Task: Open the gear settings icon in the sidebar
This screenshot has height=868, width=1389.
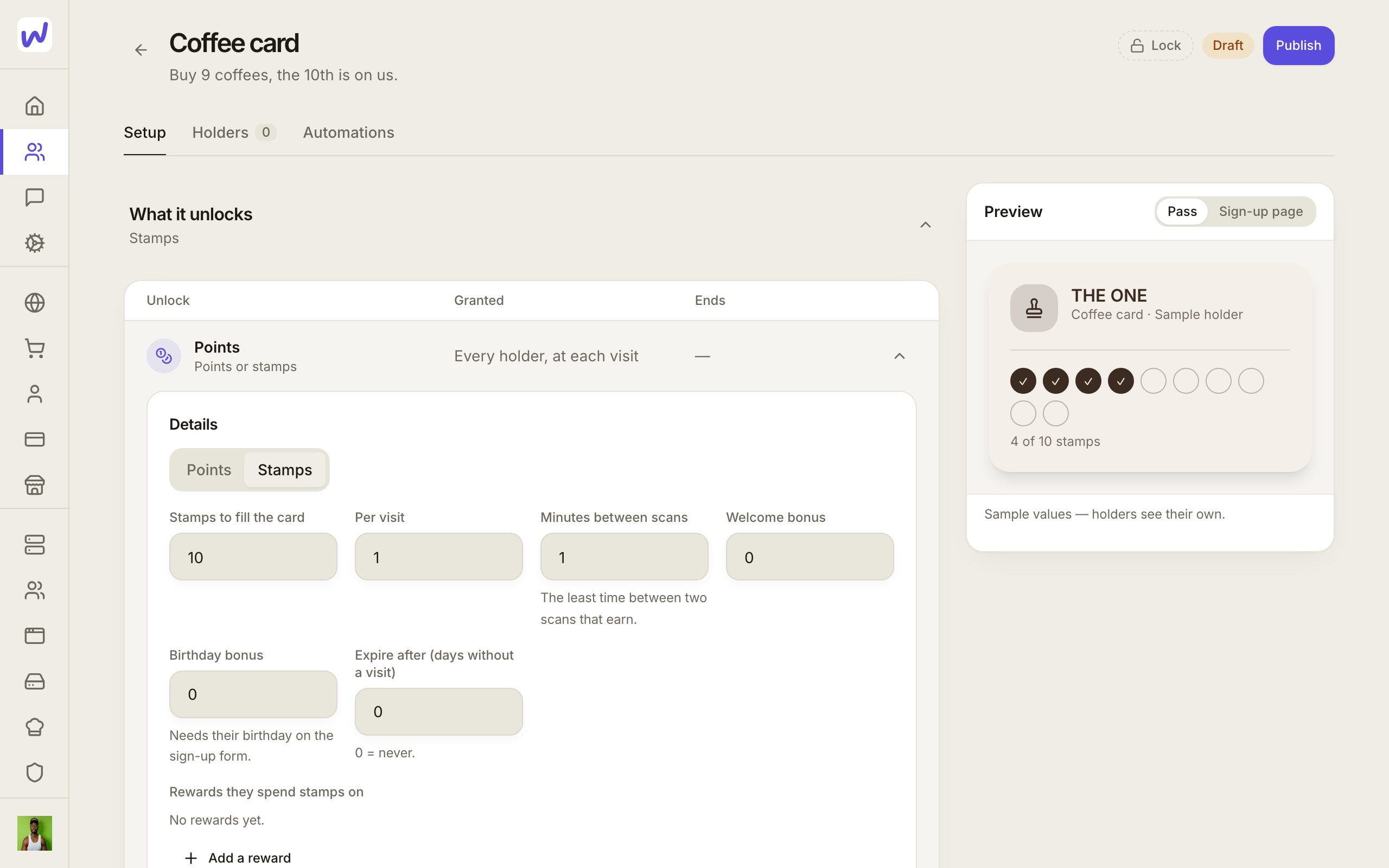Action: tap(34, 243)
